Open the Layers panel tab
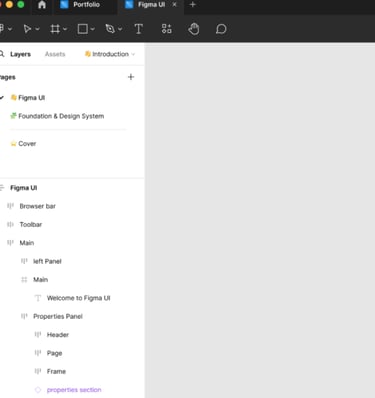 click(x=20, y=54)
